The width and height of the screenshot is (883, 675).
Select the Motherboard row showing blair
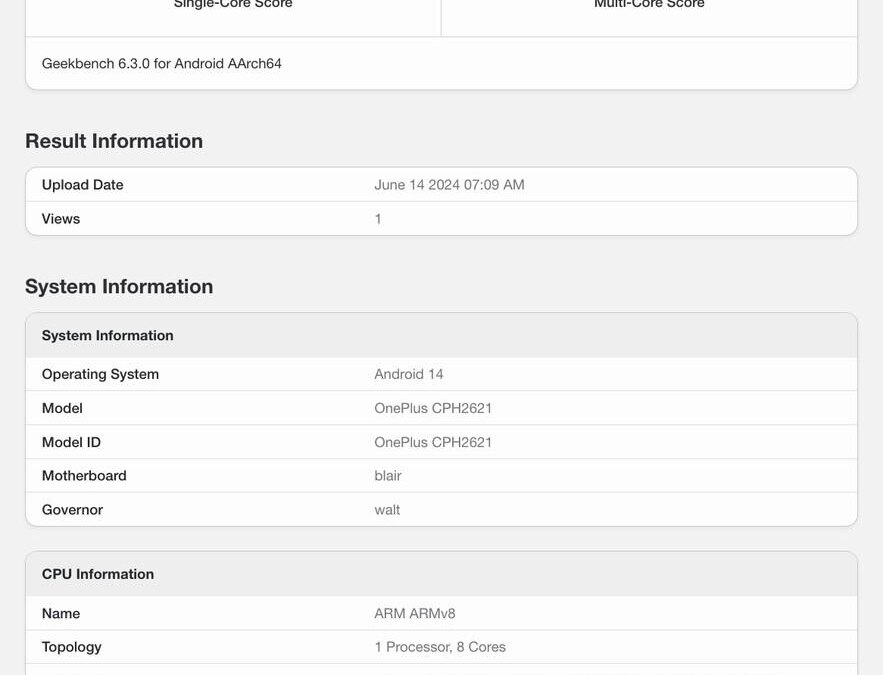pos(84,475)
